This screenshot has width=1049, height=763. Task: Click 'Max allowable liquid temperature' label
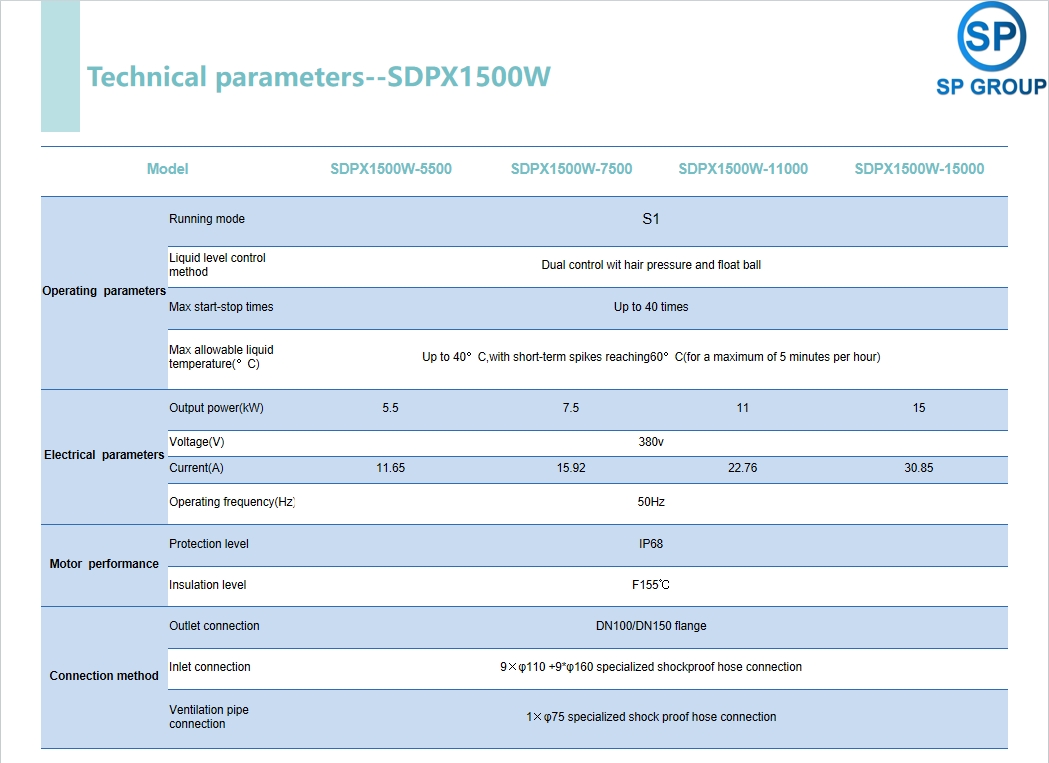221,357
